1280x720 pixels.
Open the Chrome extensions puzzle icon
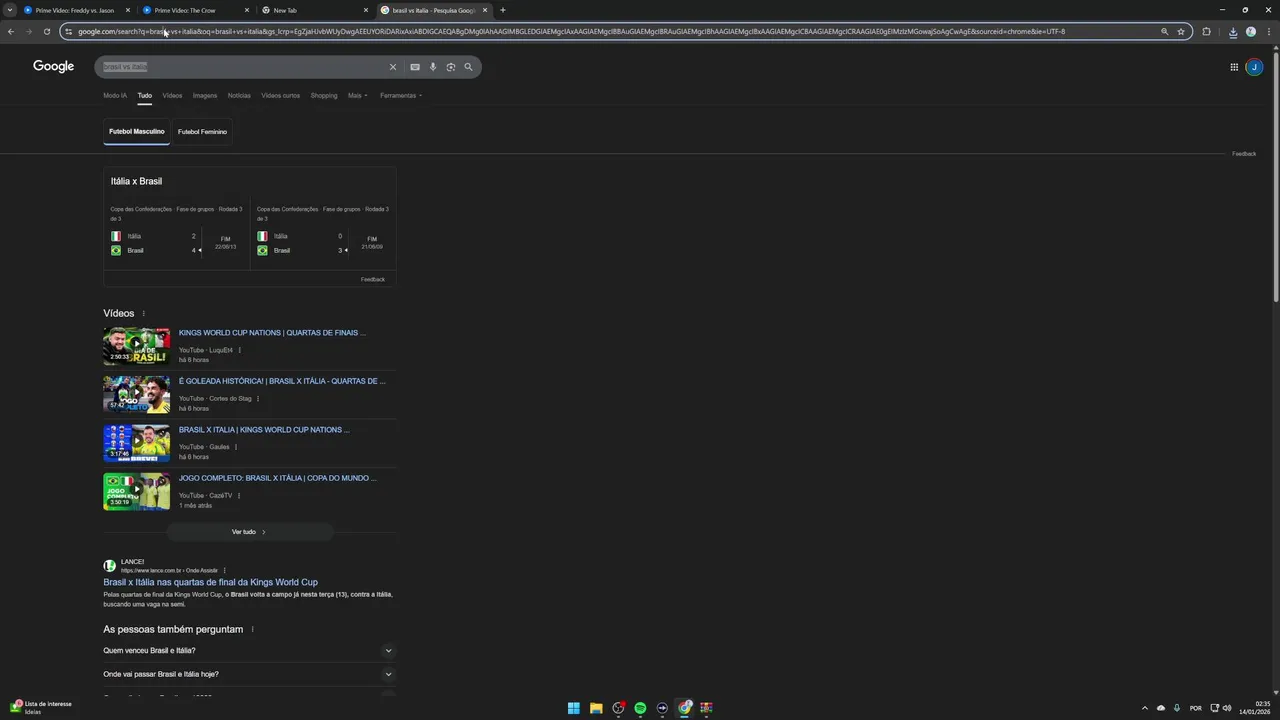1206,31
